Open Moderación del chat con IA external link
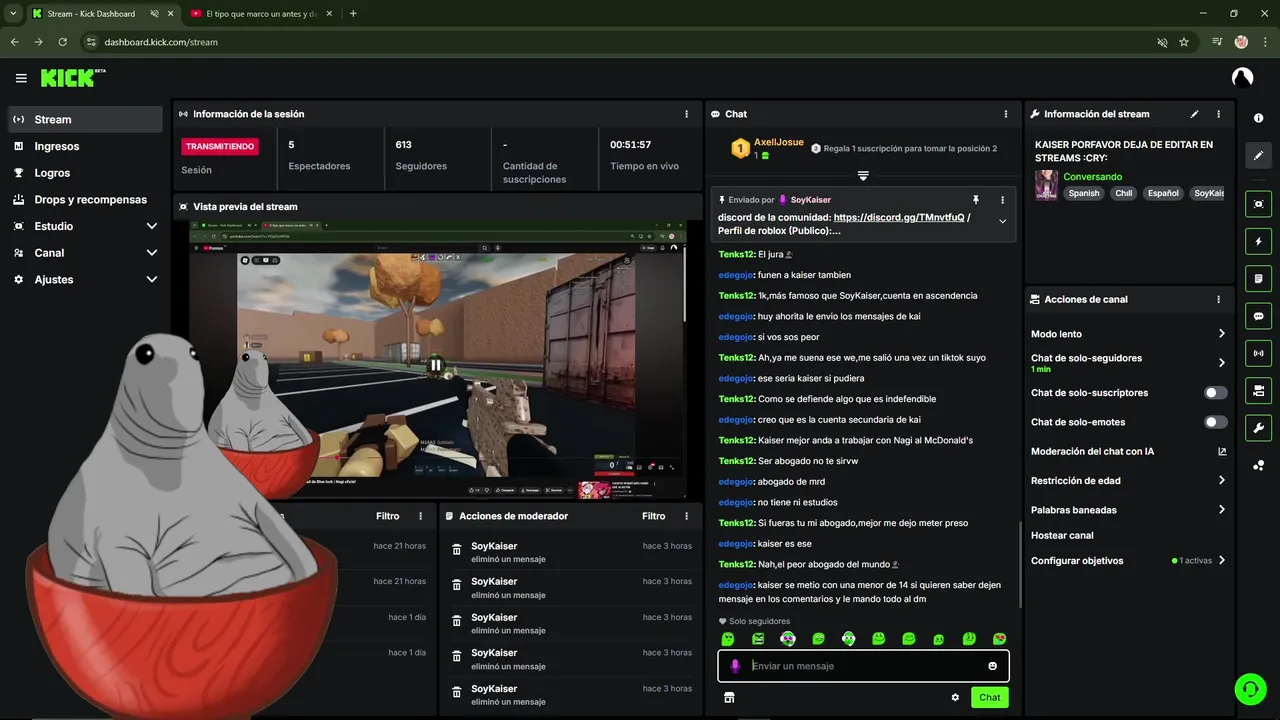1280x720 pixels. coord(1221,451)
